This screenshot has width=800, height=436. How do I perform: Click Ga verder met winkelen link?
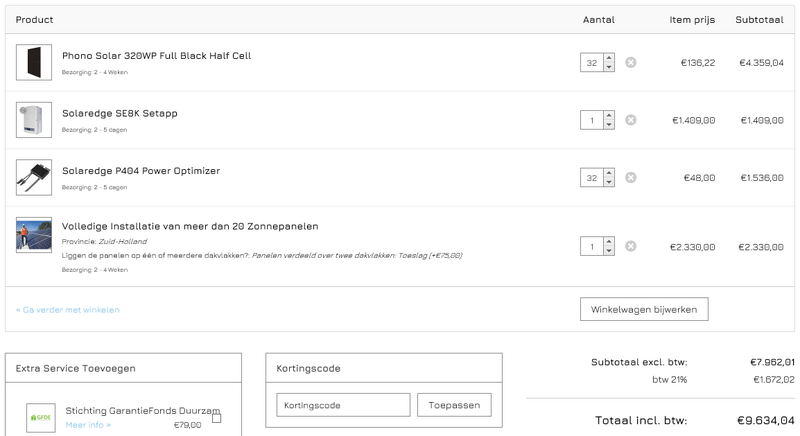pyautogui.click(x=67, y=310)
